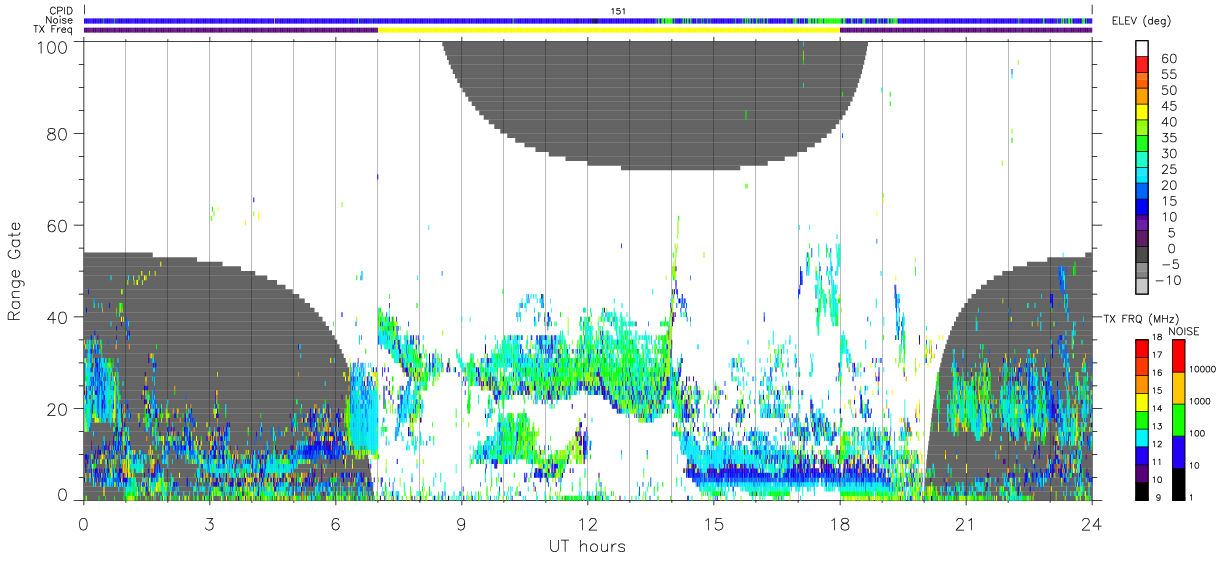Click the NOISE colorbar title
Screen dimensions: 1228x567
[1185, 330]
